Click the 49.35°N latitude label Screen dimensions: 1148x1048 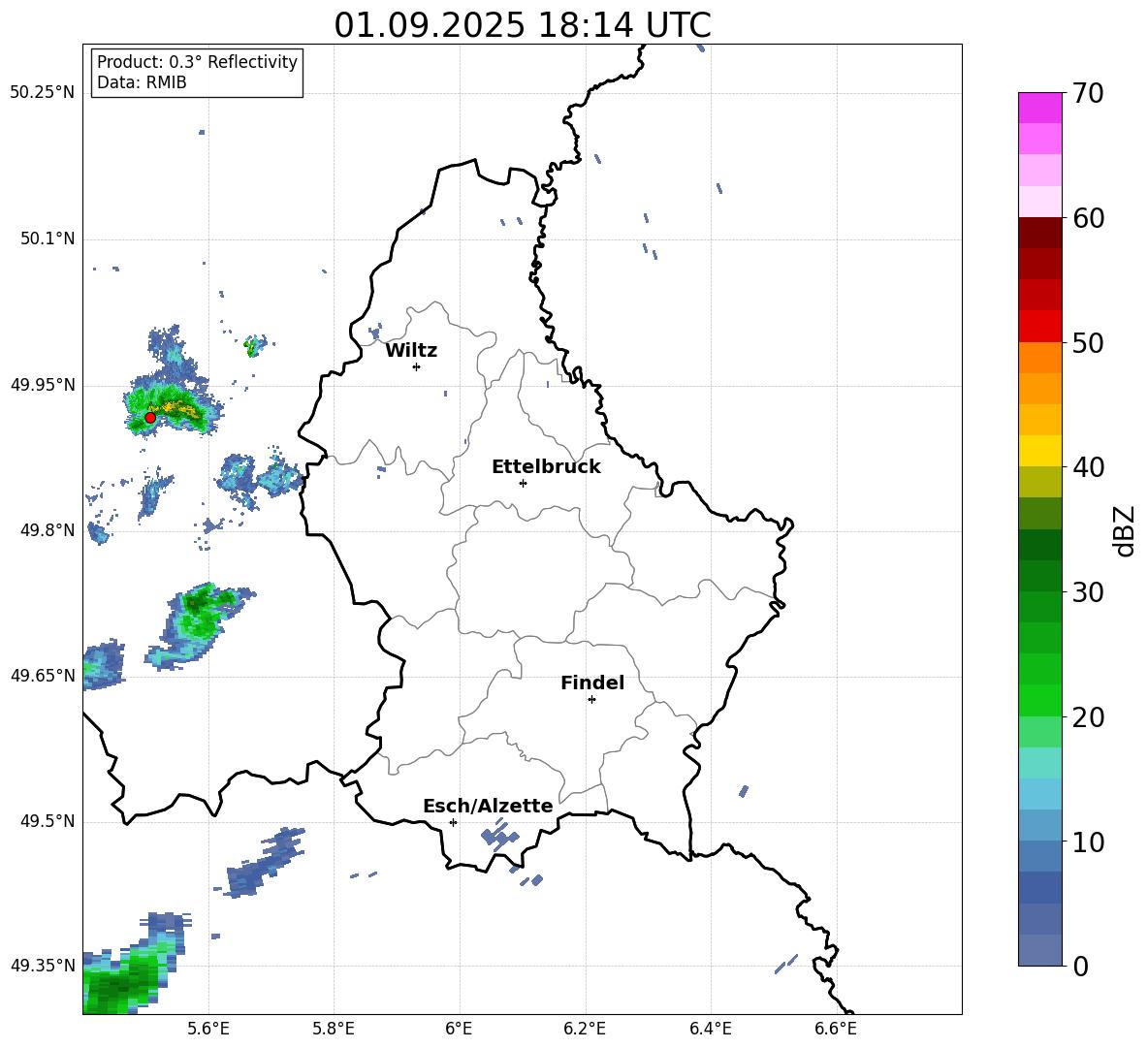[43, 966]
